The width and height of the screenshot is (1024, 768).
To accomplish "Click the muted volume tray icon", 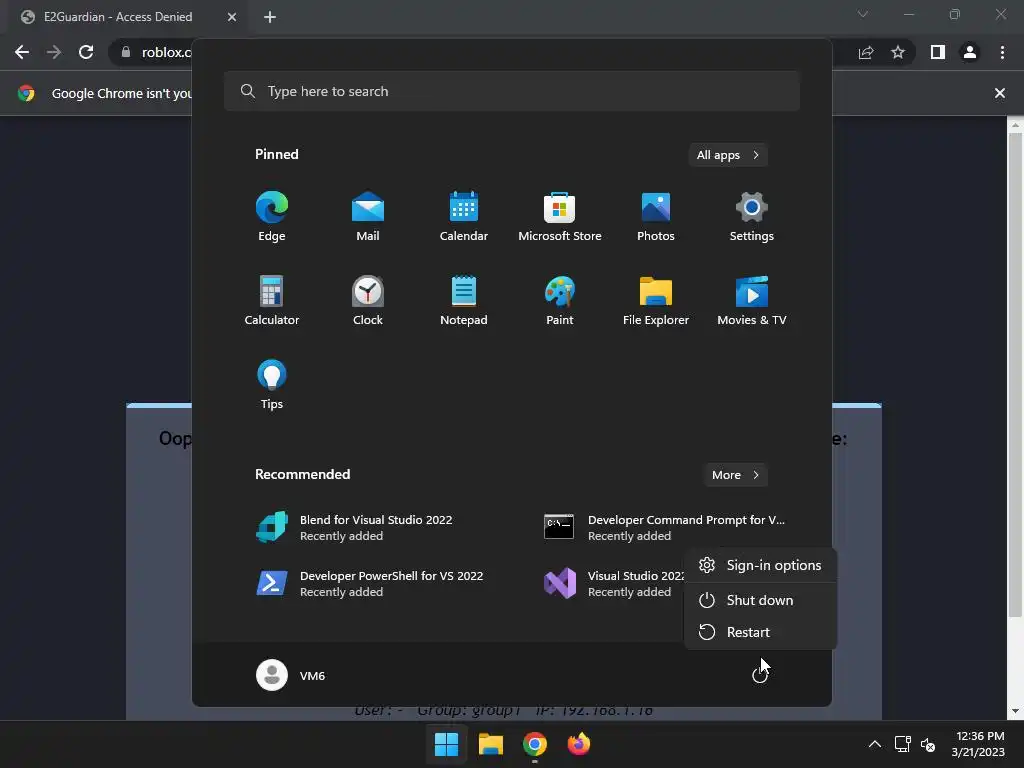I will (927, 744).
